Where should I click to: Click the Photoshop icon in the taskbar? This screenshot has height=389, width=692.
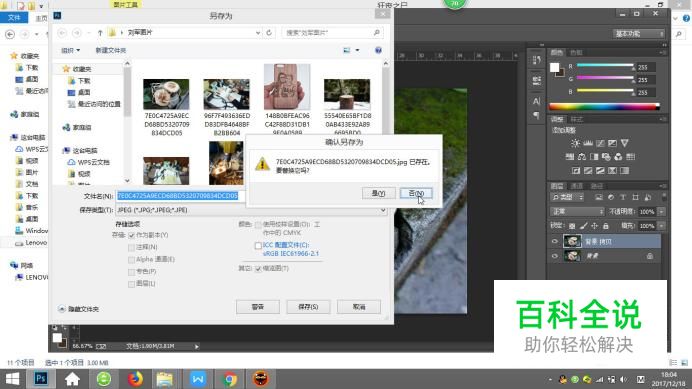pyautogui.click(x=41, y=379)
